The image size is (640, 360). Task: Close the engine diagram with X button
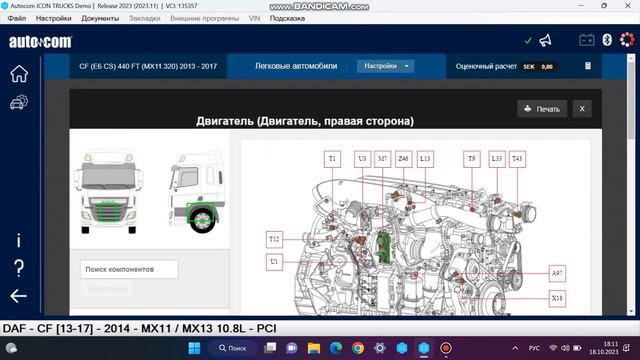[582, 109]
